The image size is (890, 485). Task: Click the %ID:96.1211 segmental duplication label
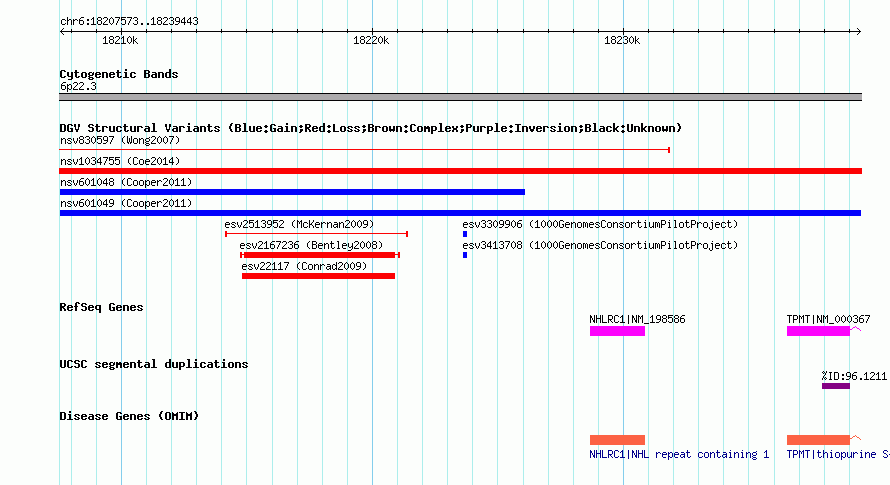pyautogui.click(x=854, y=376)
